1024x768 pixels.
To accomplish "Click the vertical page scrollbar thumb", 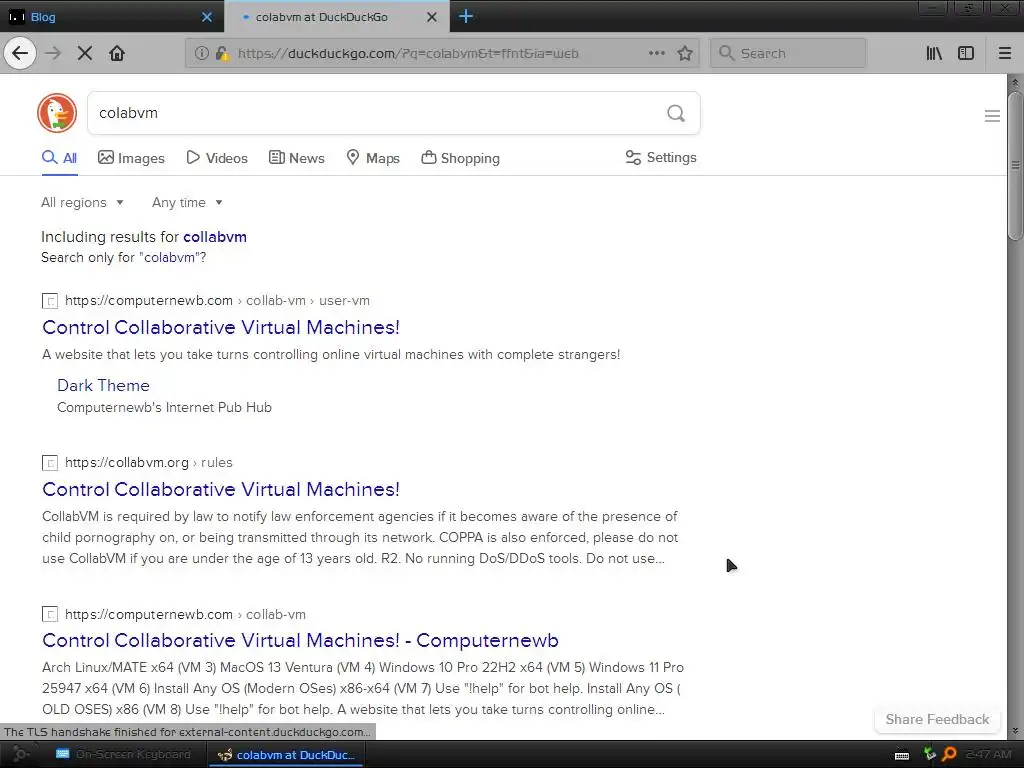I will point(1015,167).
